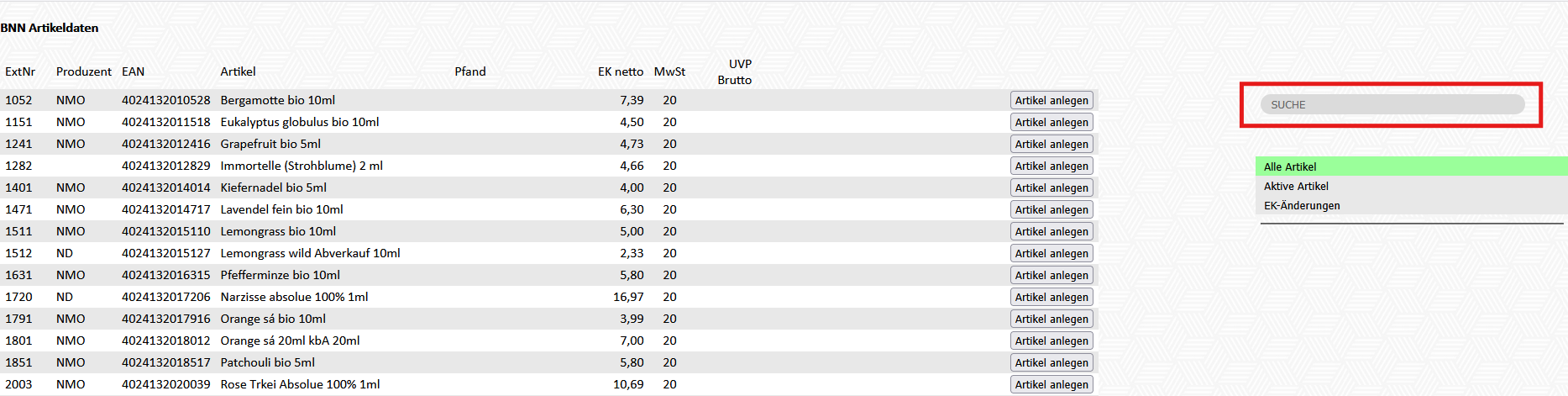1568x396 pixels.
Task: Click the SUCHE search field
Action: 1392,104
